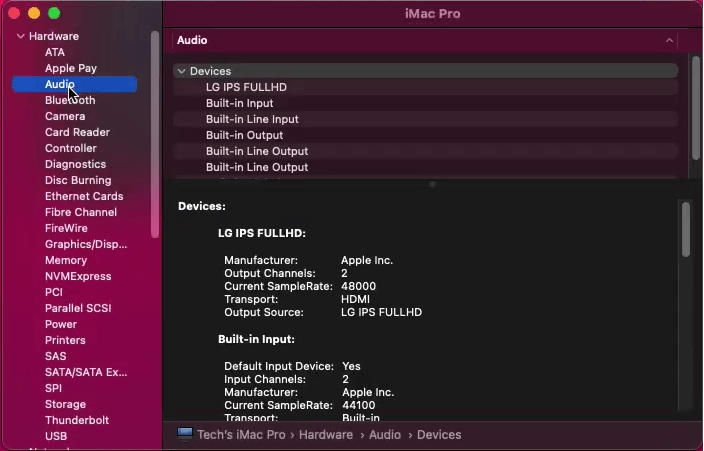This screenshot has height=451, width=704.
Task: Select LG IPS FULLHD device row
Action: (425, 87)
